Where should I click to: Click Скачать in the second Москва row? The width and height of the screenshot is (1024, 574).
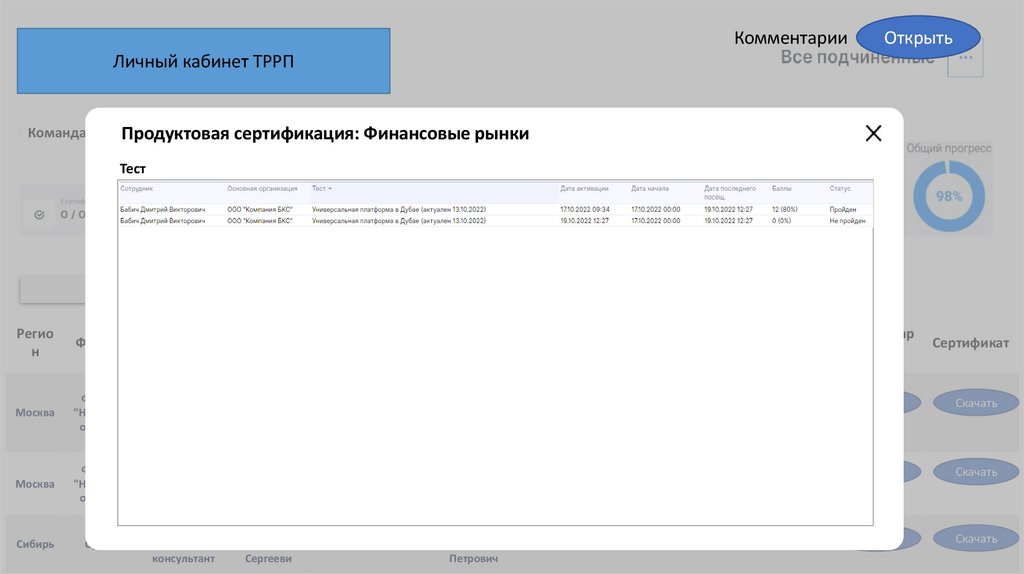coord(976,471)
